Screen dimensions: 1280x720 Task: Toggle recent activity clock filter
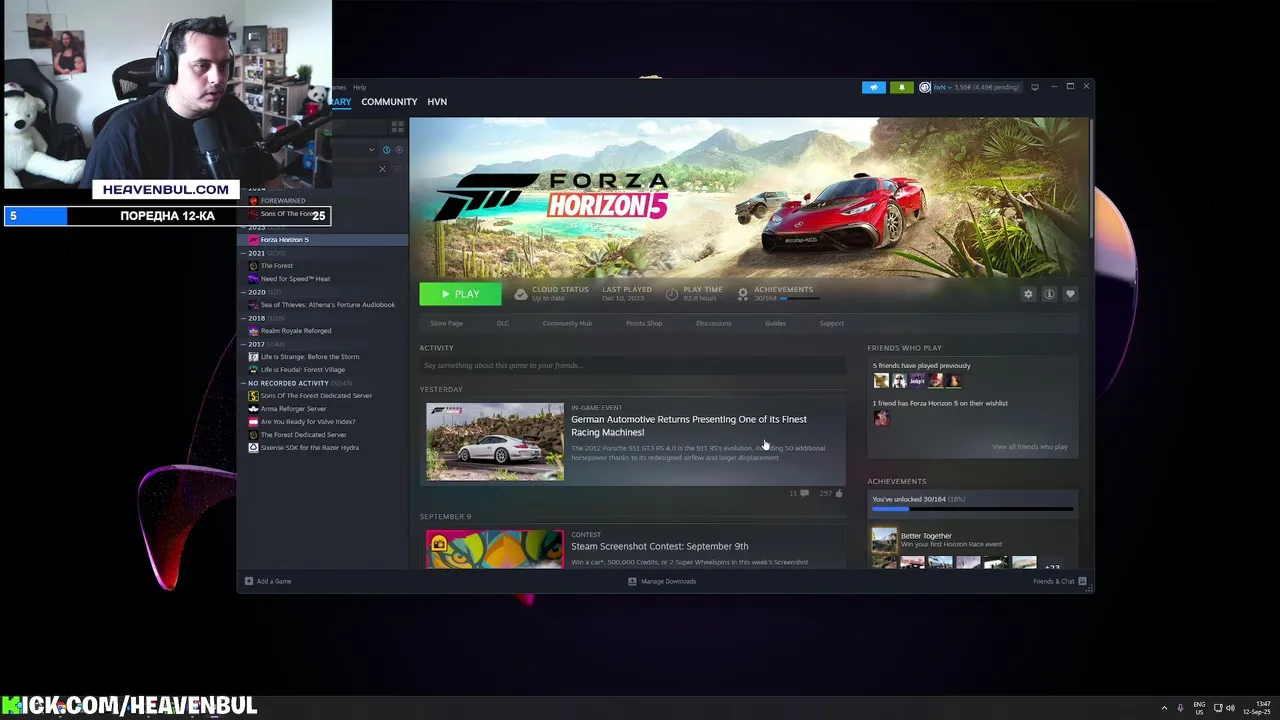386,150
